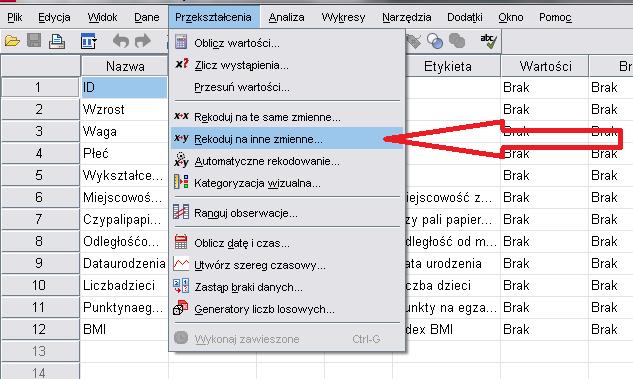Click the Waga variable name cell
The image size is (633, 379).
(124, 131)
